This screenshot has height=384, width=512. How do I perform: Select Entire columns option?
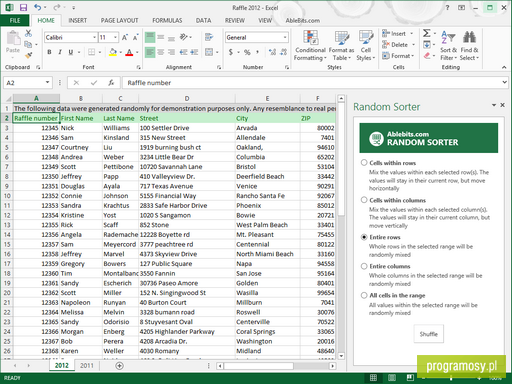(364, 266)
